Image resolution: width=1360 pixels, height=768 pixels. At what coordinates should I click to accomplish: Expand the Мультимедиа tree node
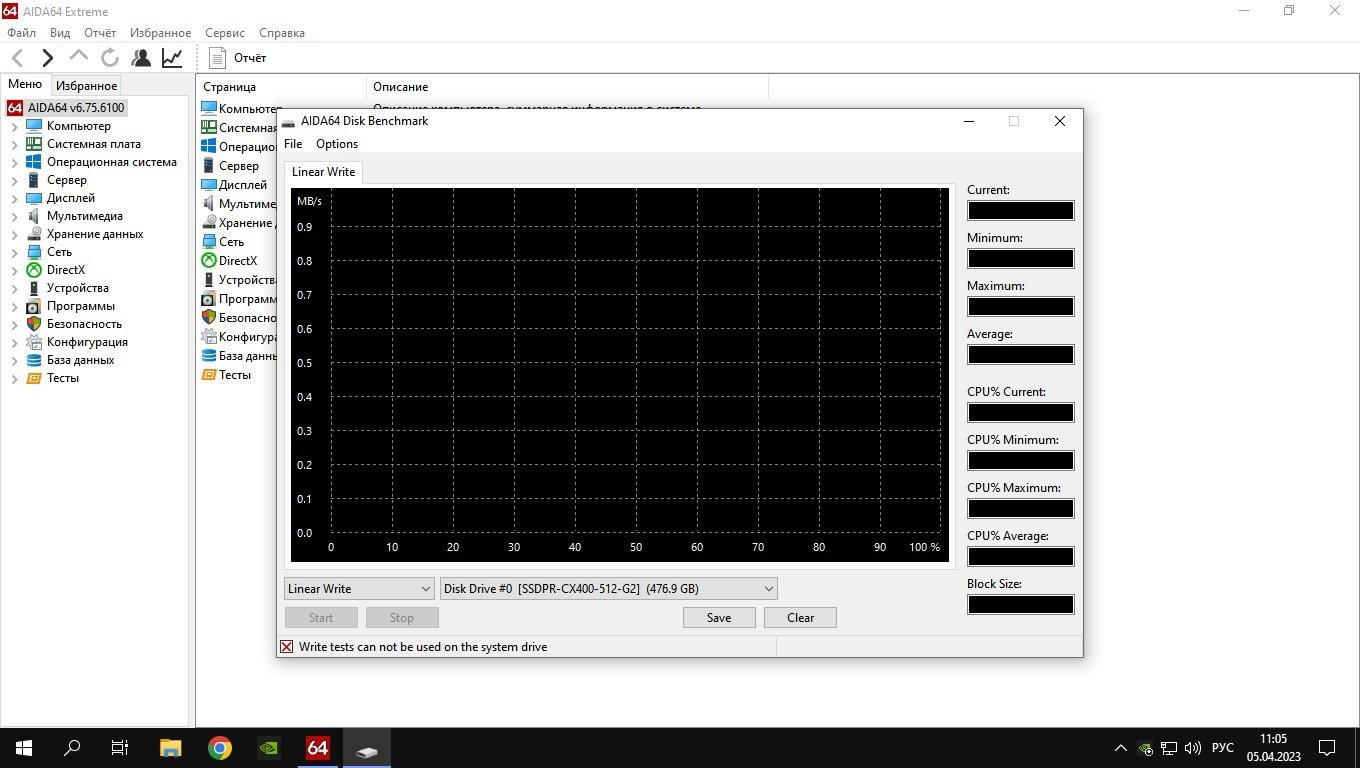point(14,217)
